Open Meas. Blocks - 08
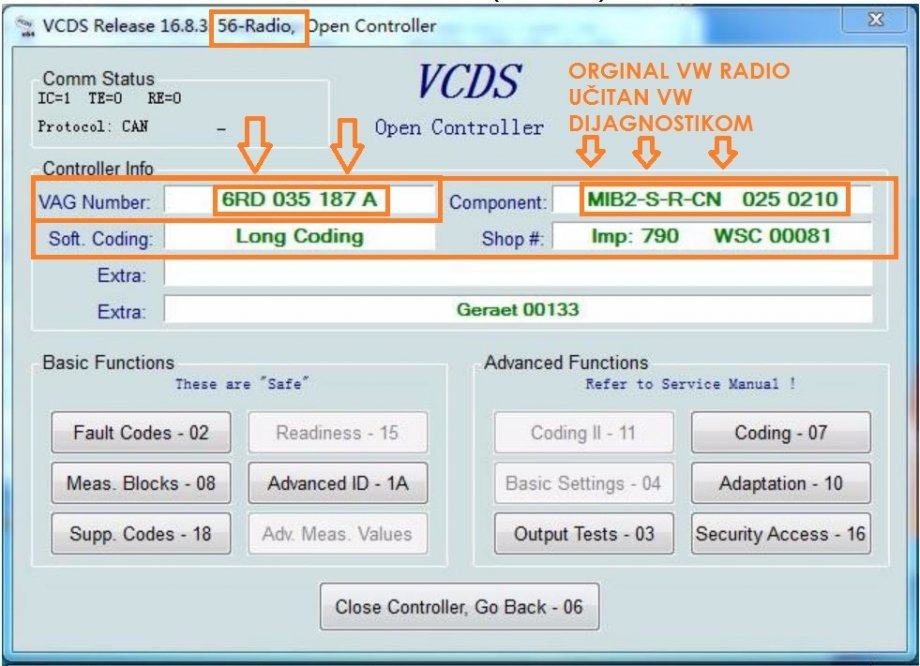Viewport: 920px width, 666px height. click(x=141, y=483)
